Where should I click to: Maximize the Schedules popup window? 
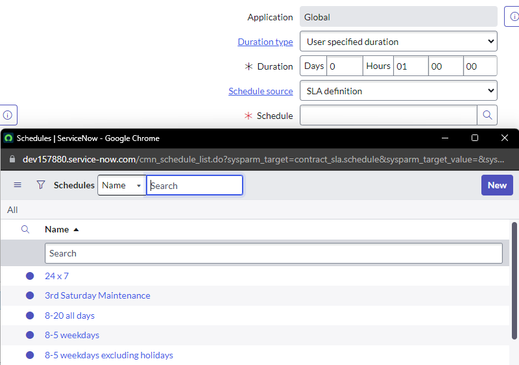click(475, 138)
